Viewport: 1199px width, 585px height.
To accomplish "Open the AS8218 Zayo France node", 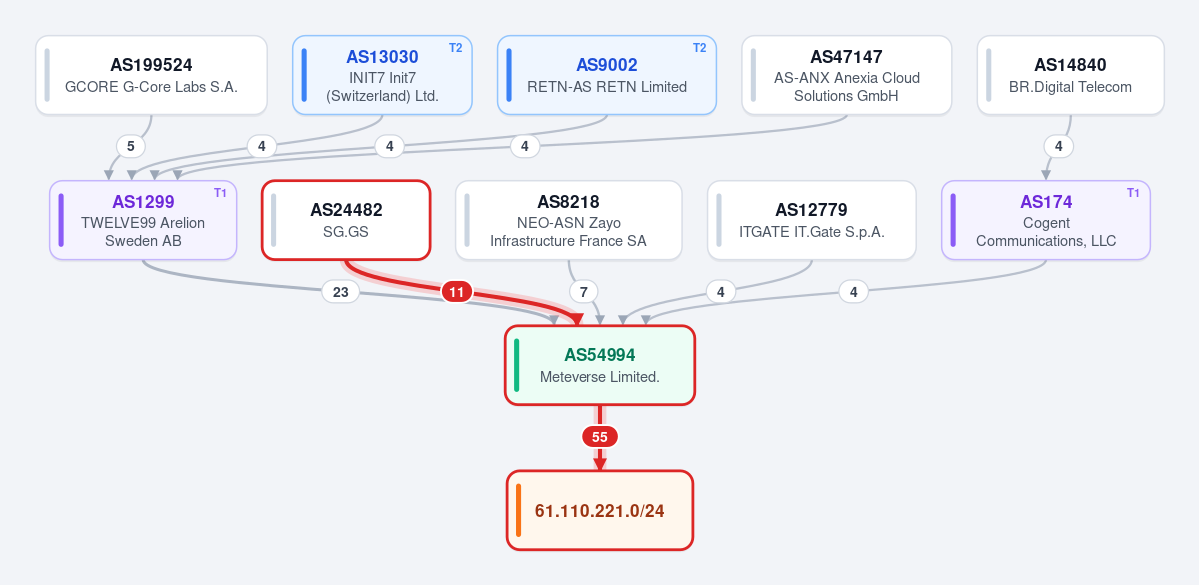I will point(568,220).
